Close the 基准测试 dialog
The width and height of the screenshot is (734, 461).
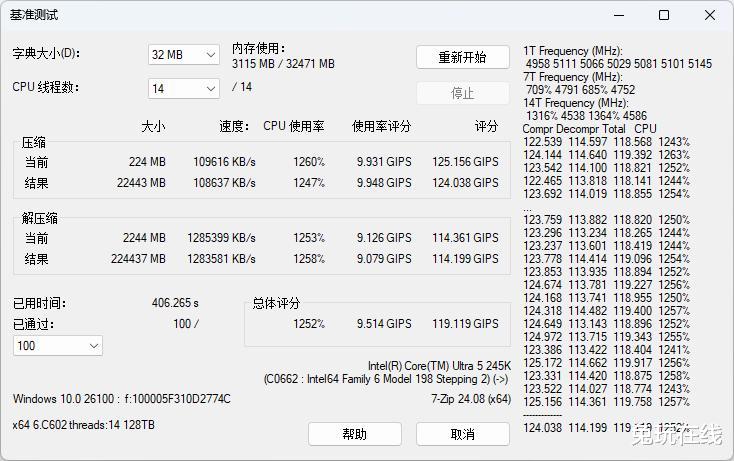coord(710,15)
